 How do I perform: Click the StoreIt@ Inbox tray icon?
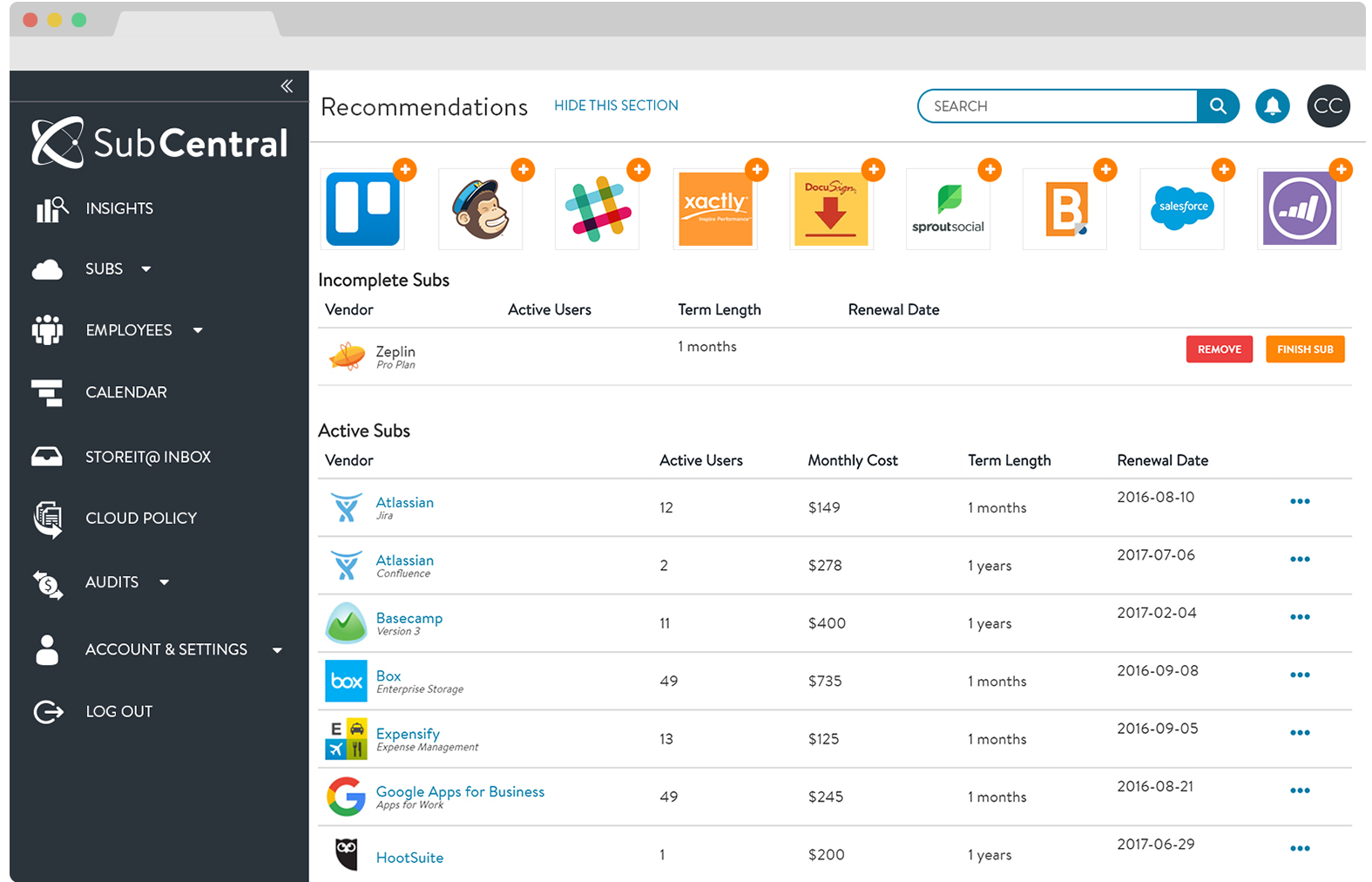46,457
